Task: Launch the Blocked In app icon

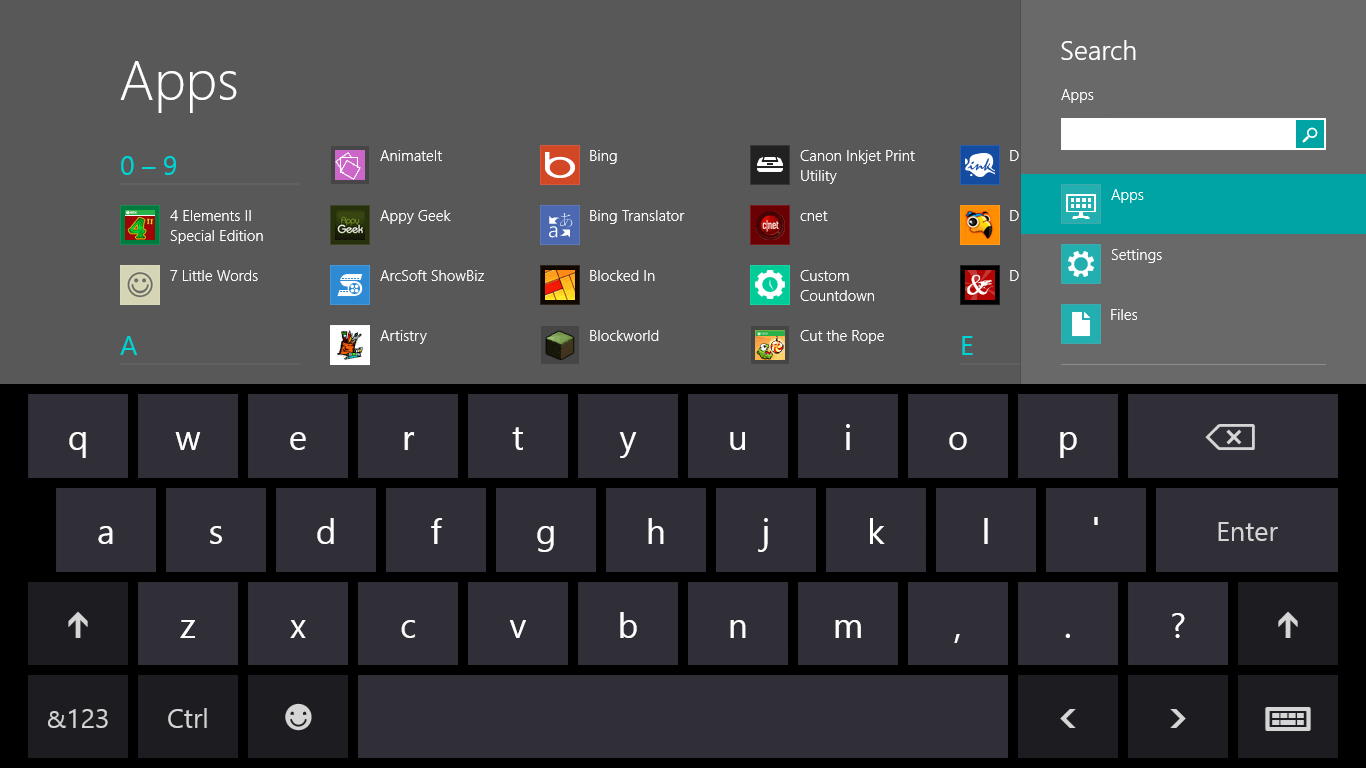Action: [560, 285]
